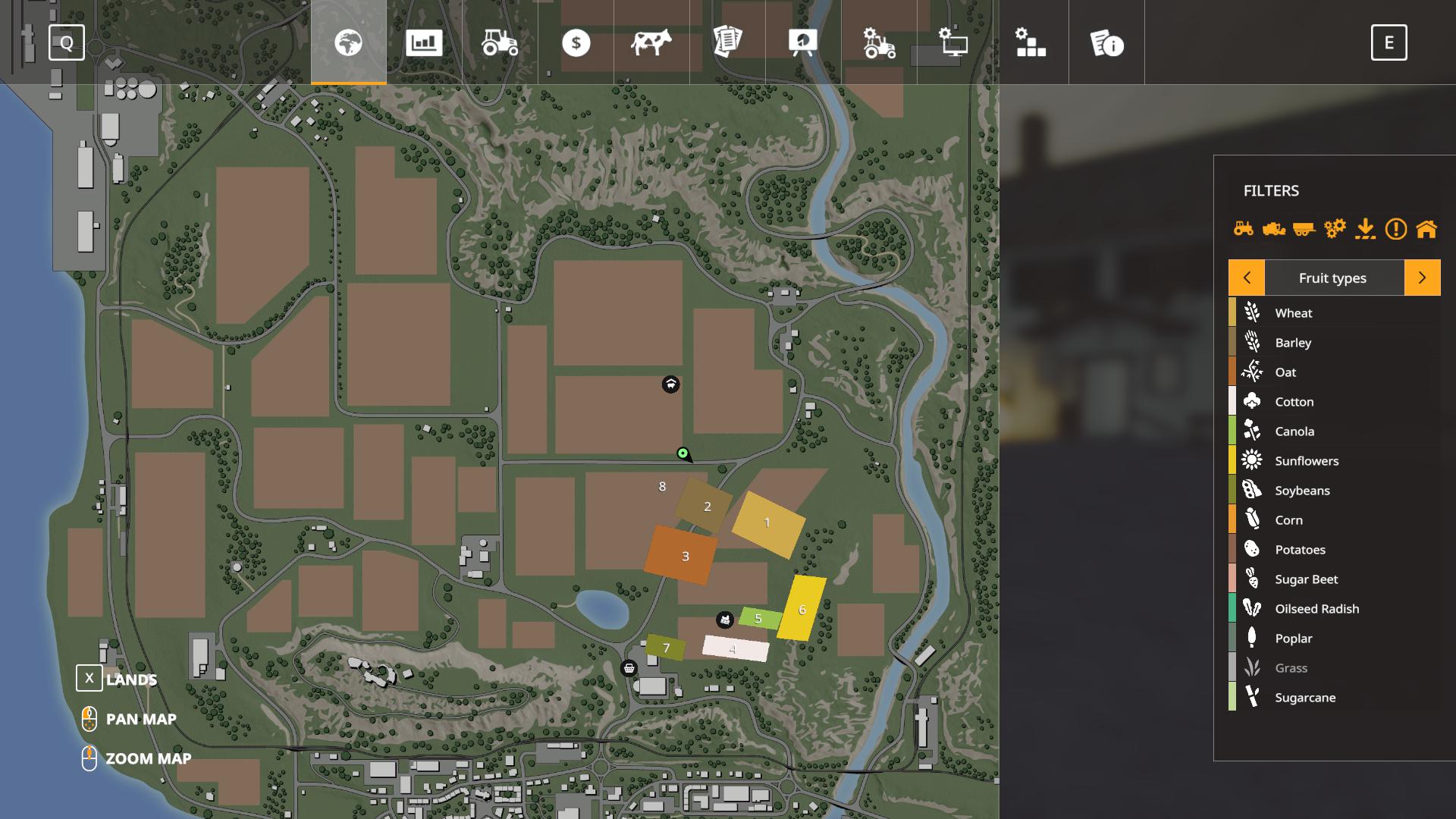Select the Lands map filter toggle

click(x=88, y=679)
